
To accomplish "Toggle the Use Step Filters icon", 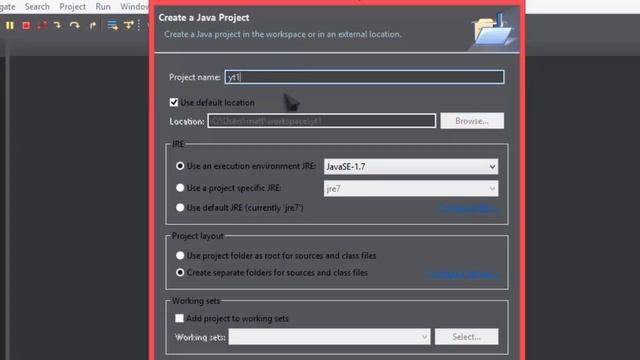I will tap(129, 25).
